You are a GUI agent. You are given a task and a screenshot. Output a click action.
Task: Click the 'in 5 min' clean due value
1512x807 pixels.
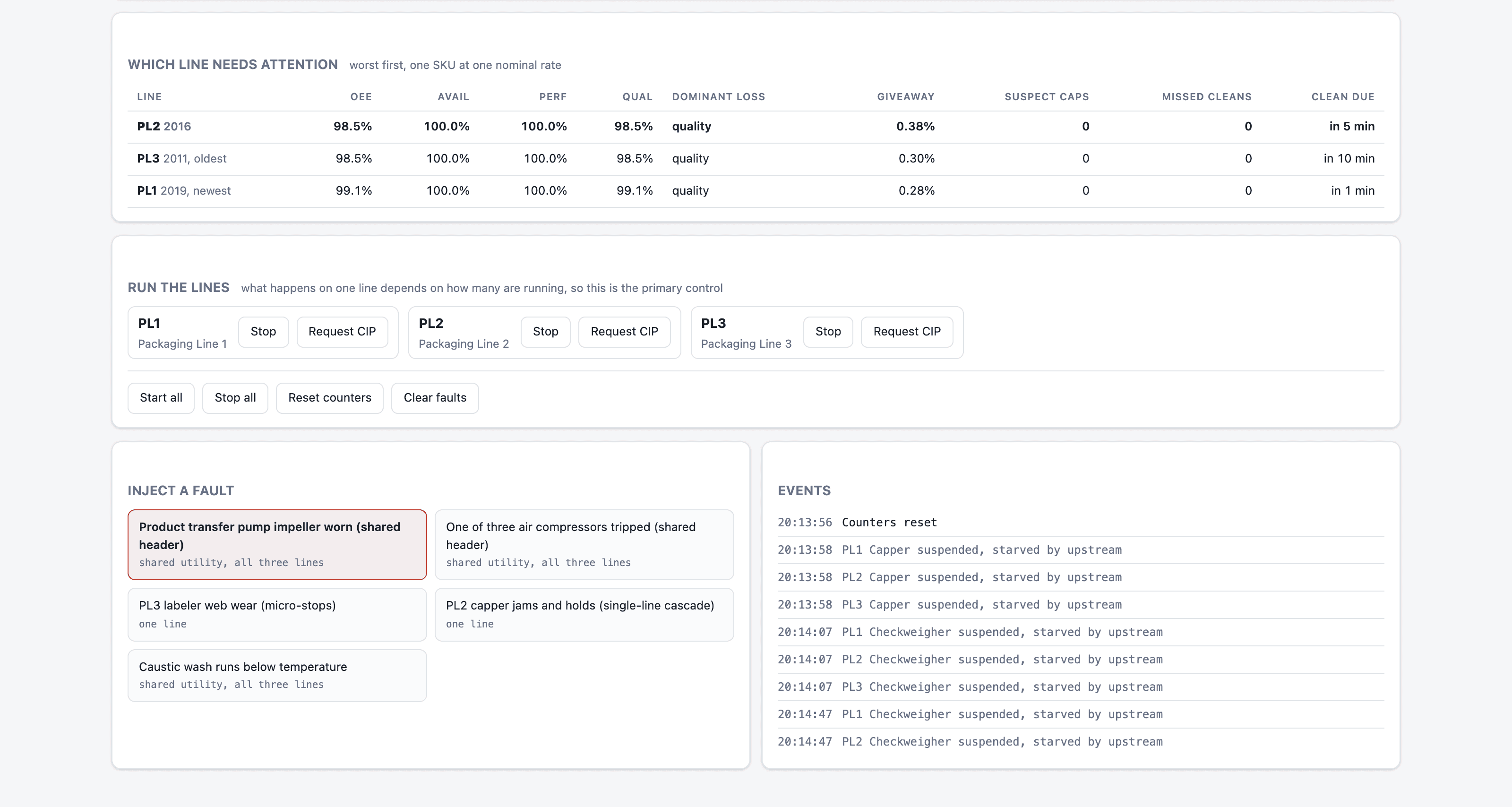click(1352, 127)
